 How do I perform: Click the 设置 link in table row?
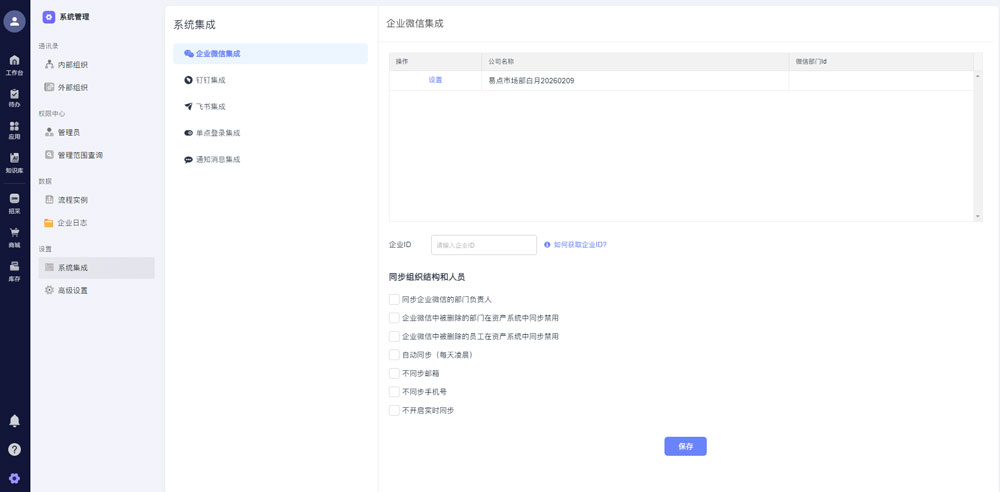coord(435,80)
